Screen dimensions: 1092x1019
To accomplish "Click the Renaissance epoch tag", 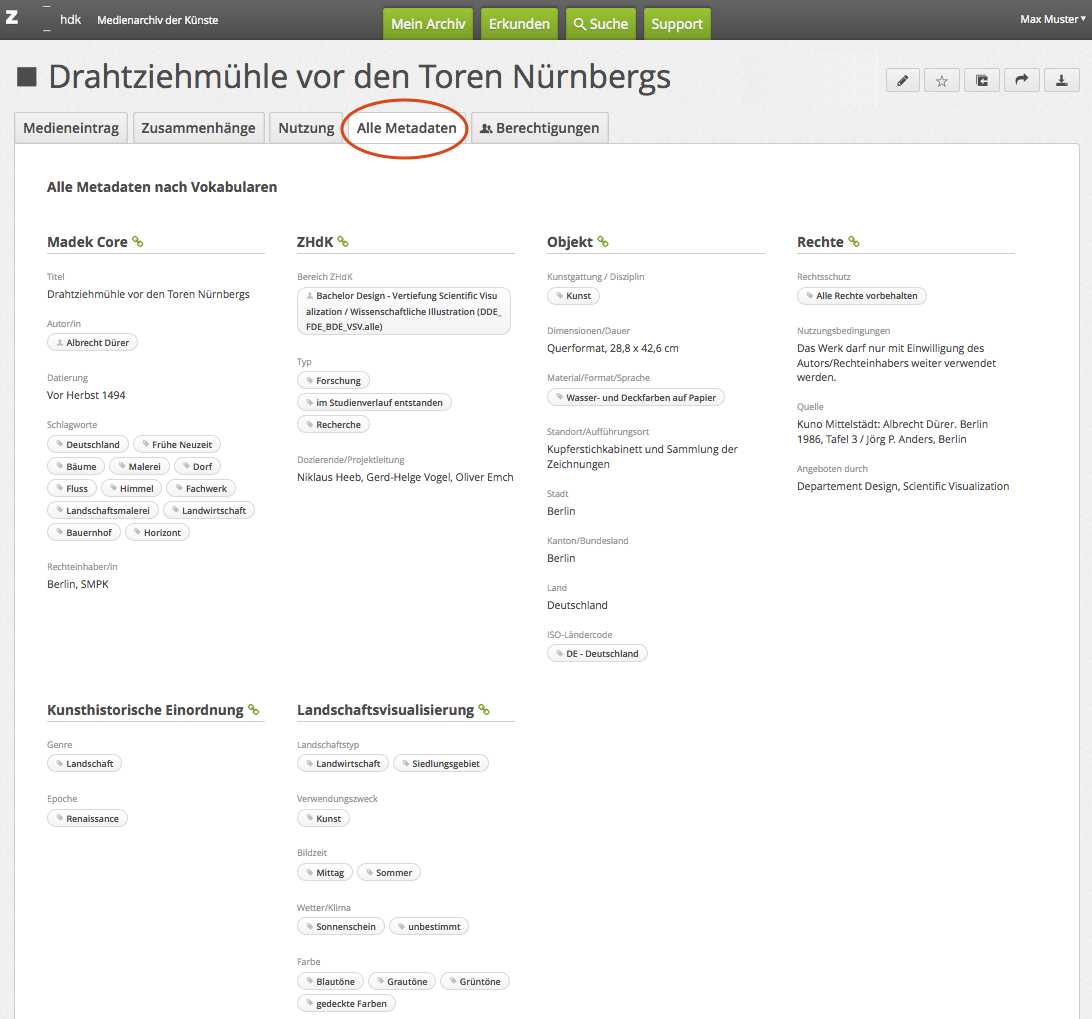I will (88, 818).
